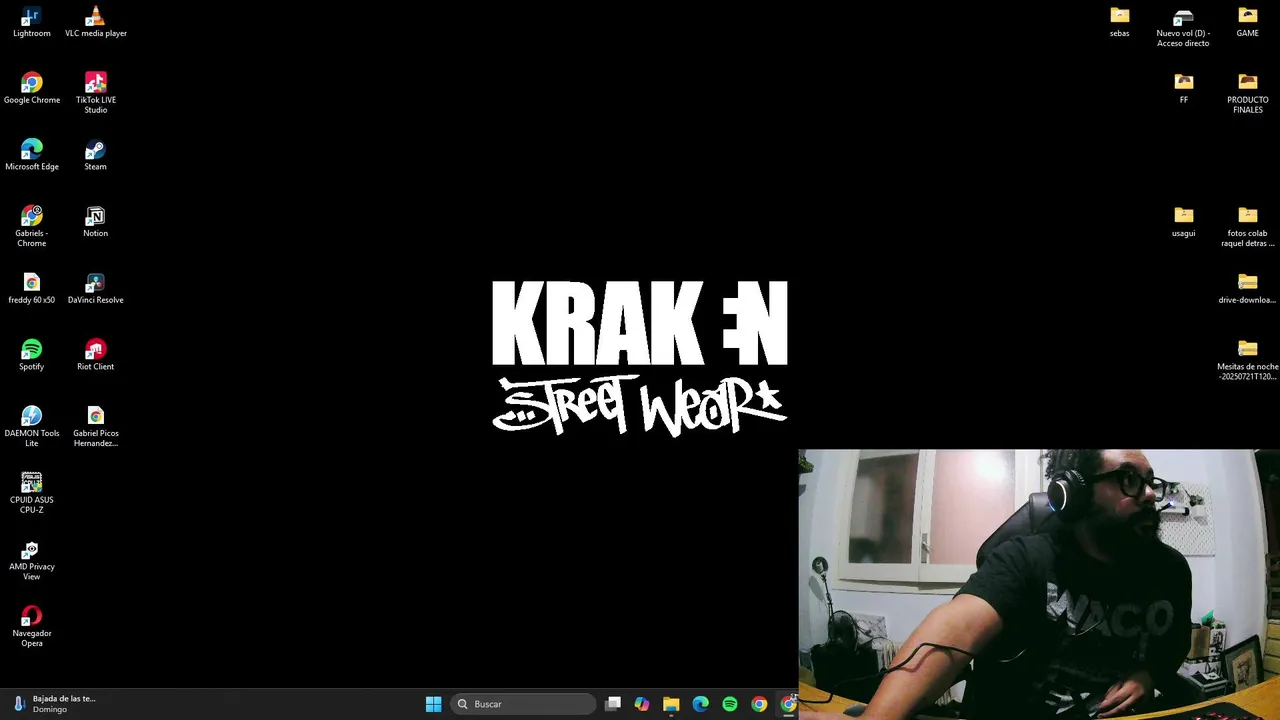
Task: Select the drive-download zipped folder
Action: tap(1247, 288)
